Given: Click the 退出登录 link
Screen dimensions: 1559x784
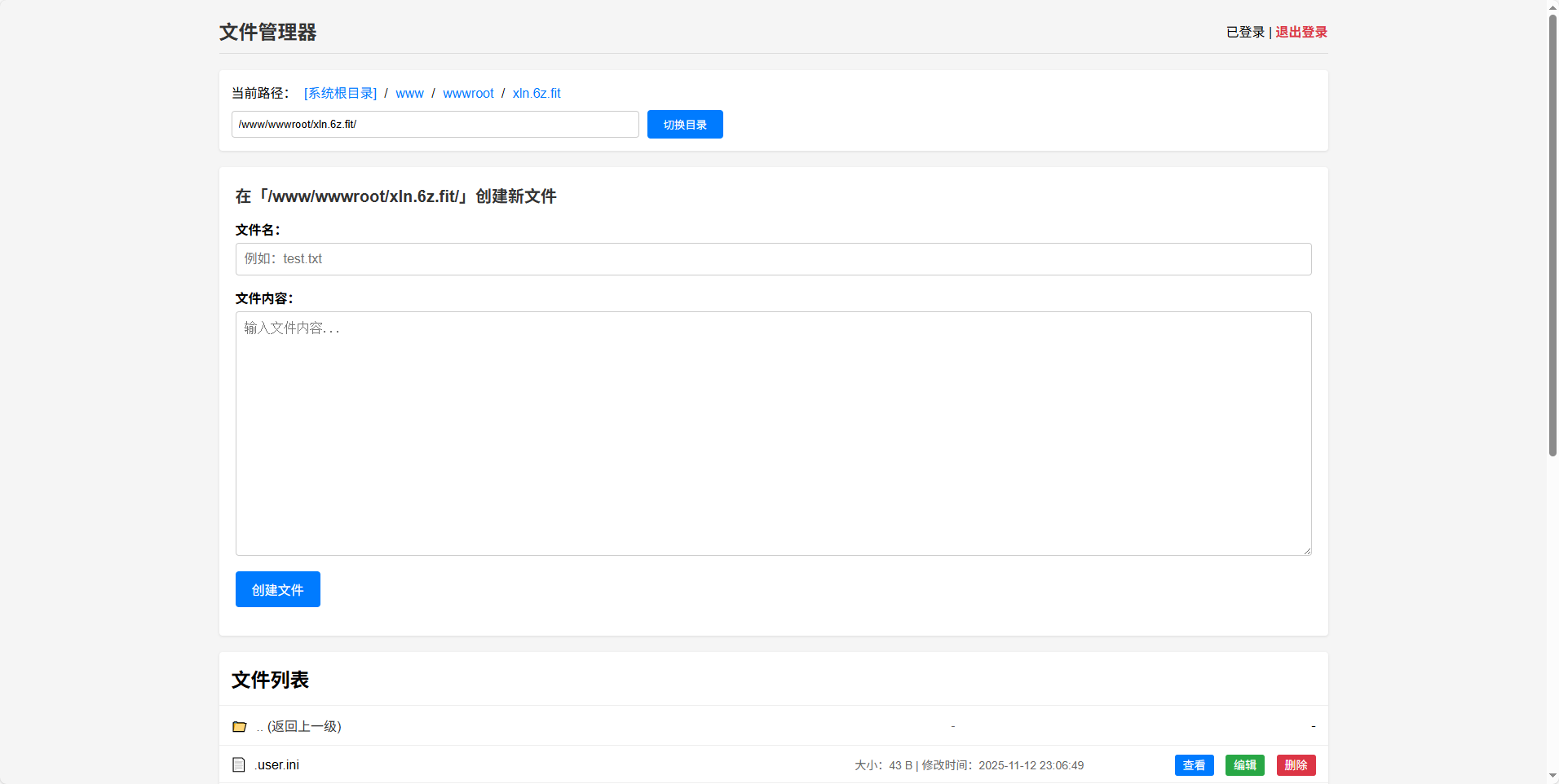Looking at the screenshot, I should click(x=1301, y=32).
